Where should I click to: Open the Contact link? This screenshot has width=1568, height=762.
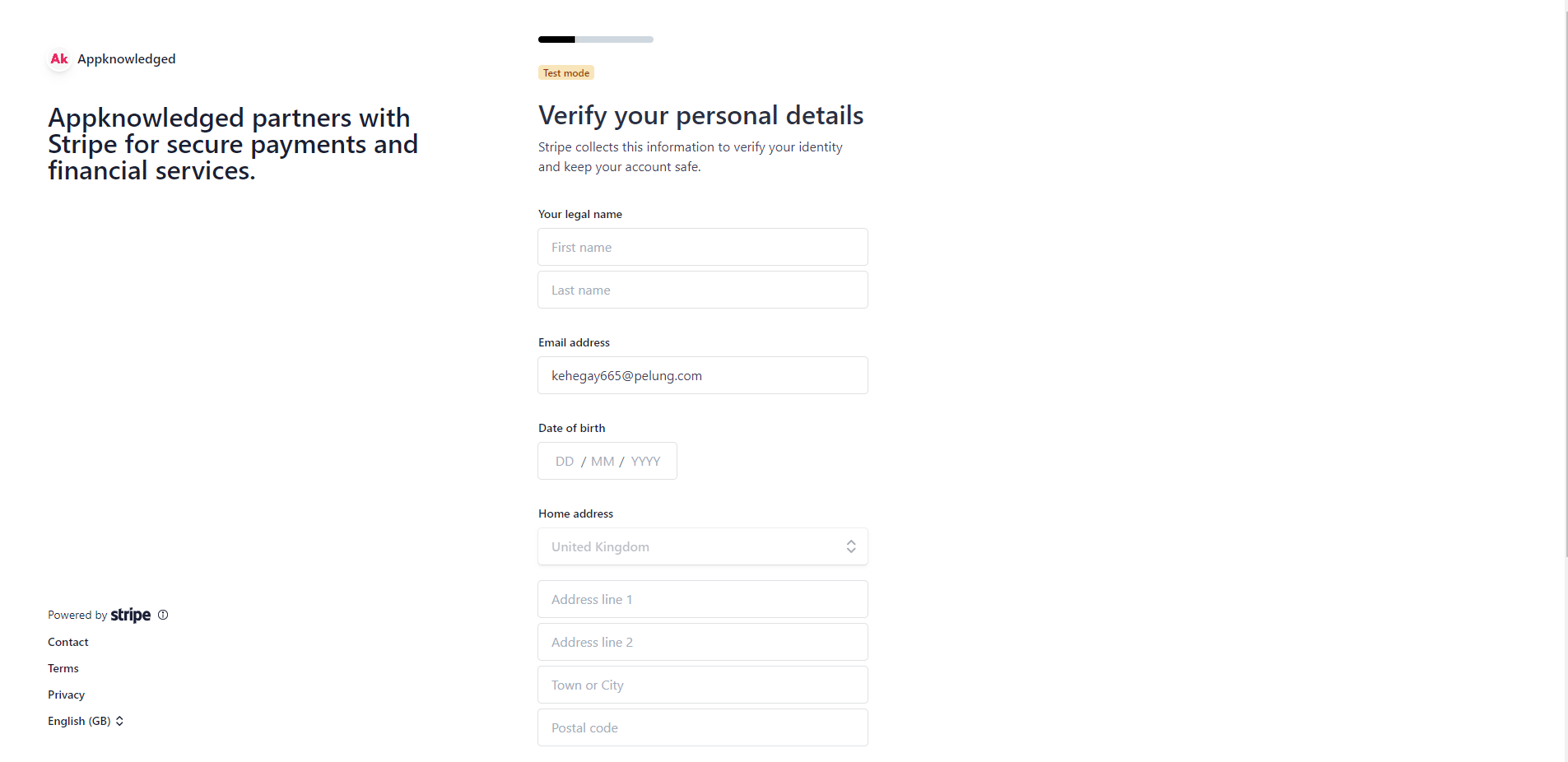coord(68,642)
